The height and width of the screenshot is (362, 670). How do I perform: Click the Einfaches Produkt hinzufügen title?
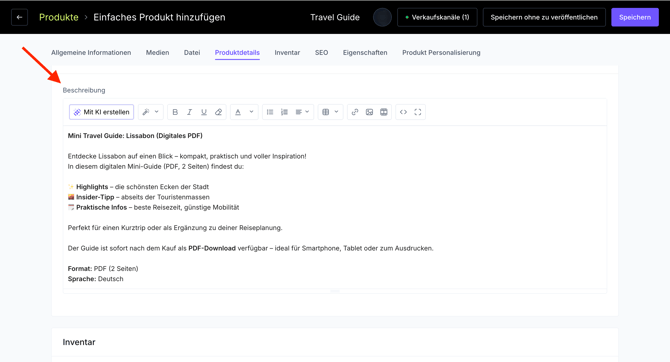[159, 18]
